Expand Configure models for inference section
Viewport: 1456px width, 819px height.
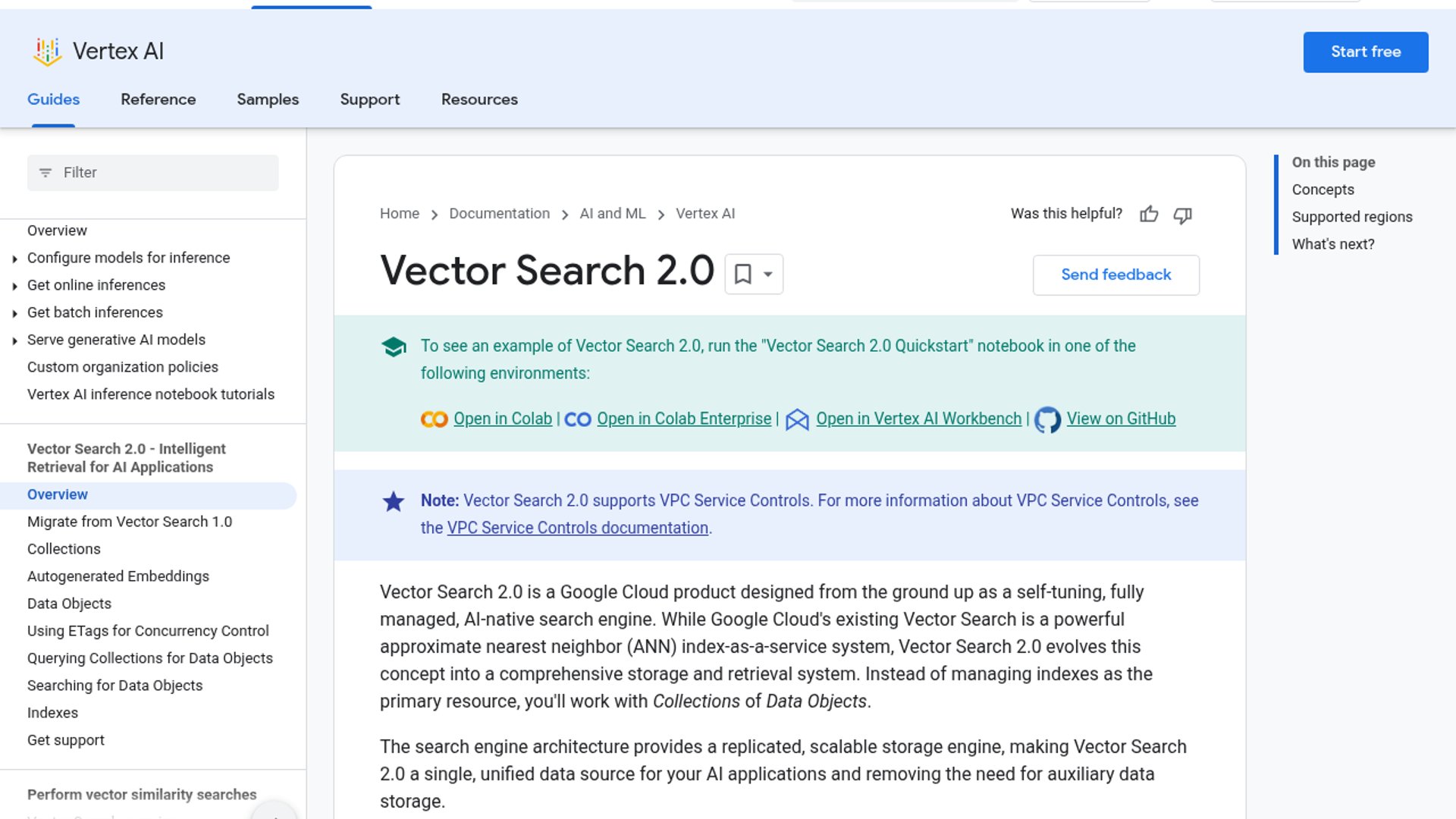point(15,259)
